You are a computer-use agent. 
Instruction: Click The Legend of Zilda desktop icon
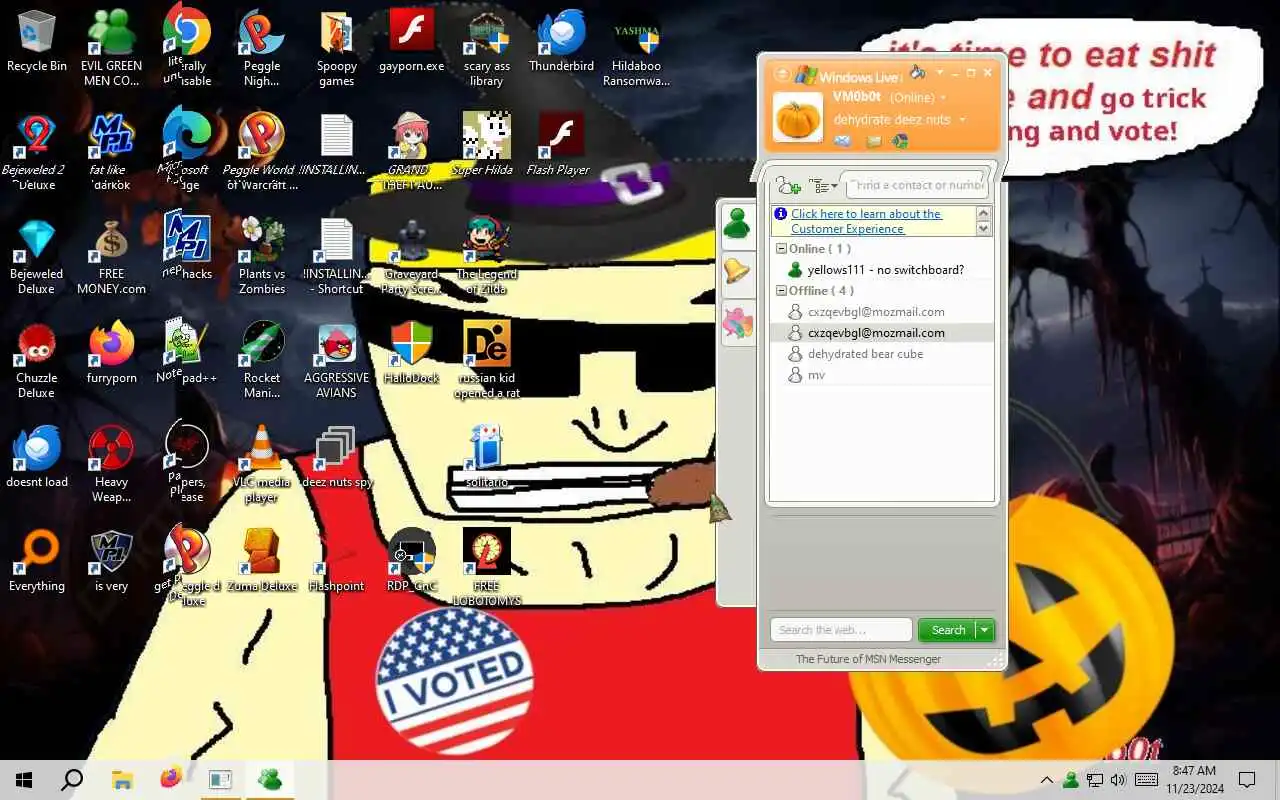tap(487, 255)
